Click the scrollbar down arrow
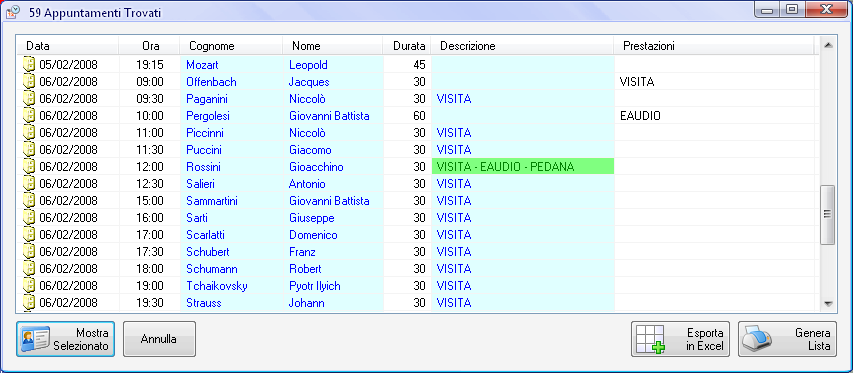853x373 pixels. pos(828,303)
